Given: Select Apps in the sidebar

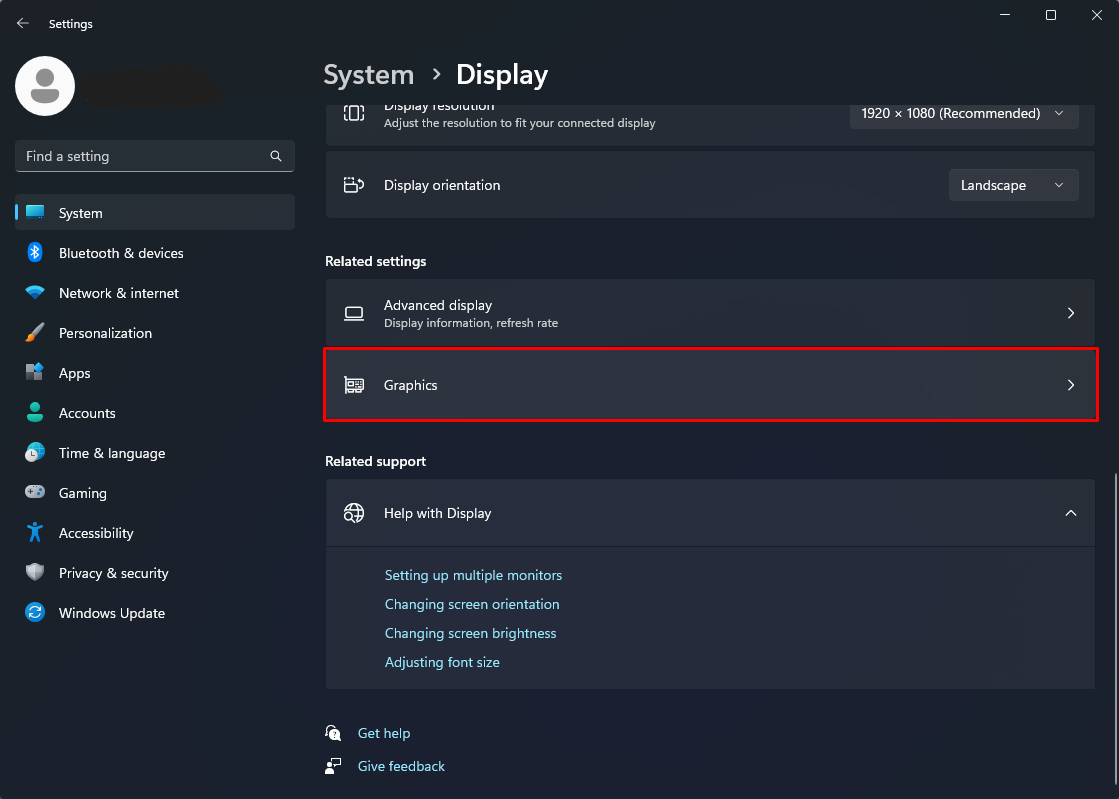Looking at the screenshot, I should 75,373.
